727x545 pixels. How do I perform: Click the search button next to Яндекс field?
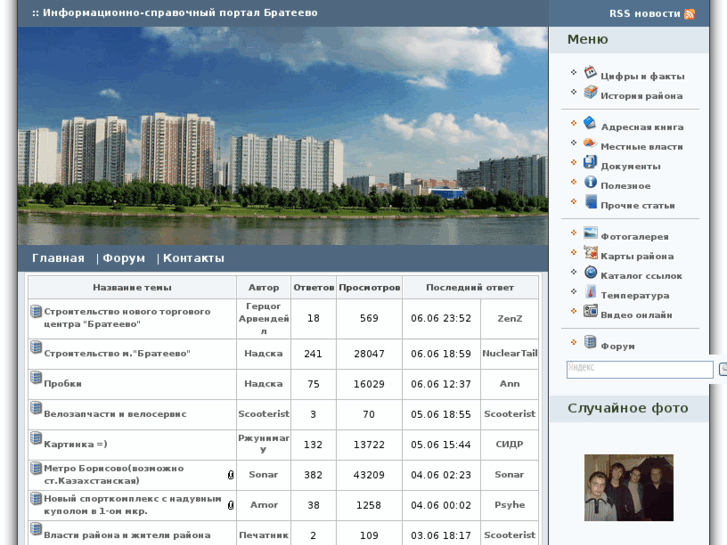[722, 370]
